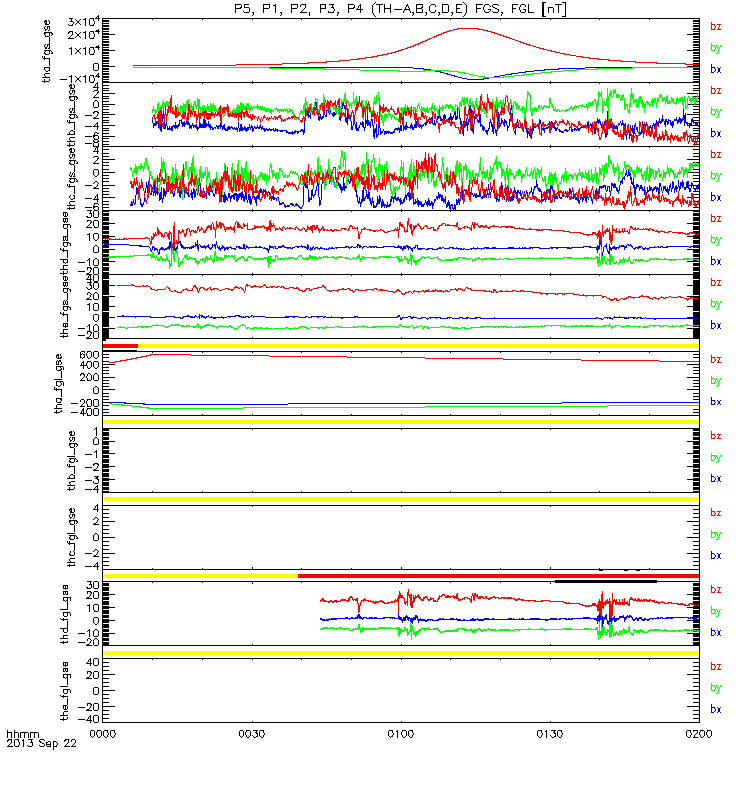Select the the_fgl_gse y-axis label
This screenshot has height=800, width=750.
65,691
